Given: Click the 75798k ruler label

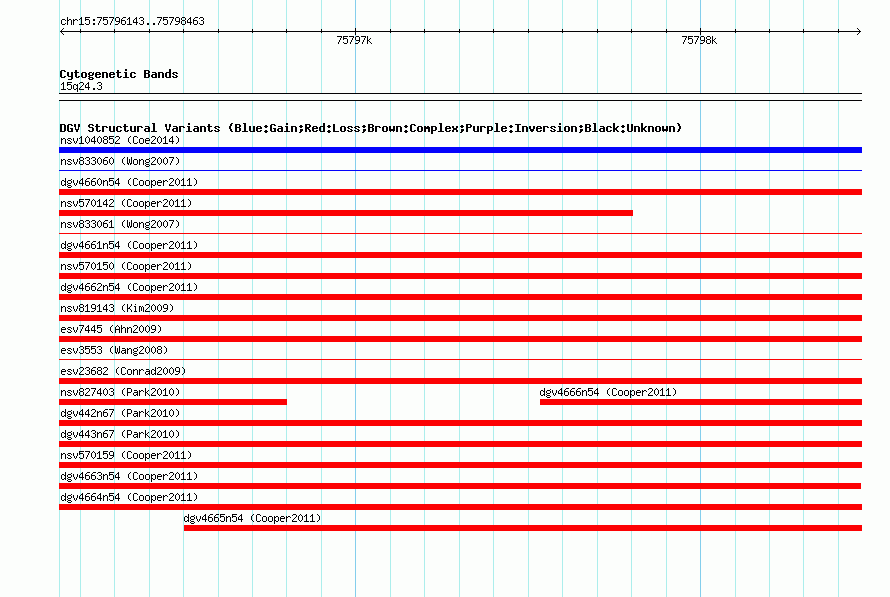Looking at the screenshot, I should (x=699, y=40).
